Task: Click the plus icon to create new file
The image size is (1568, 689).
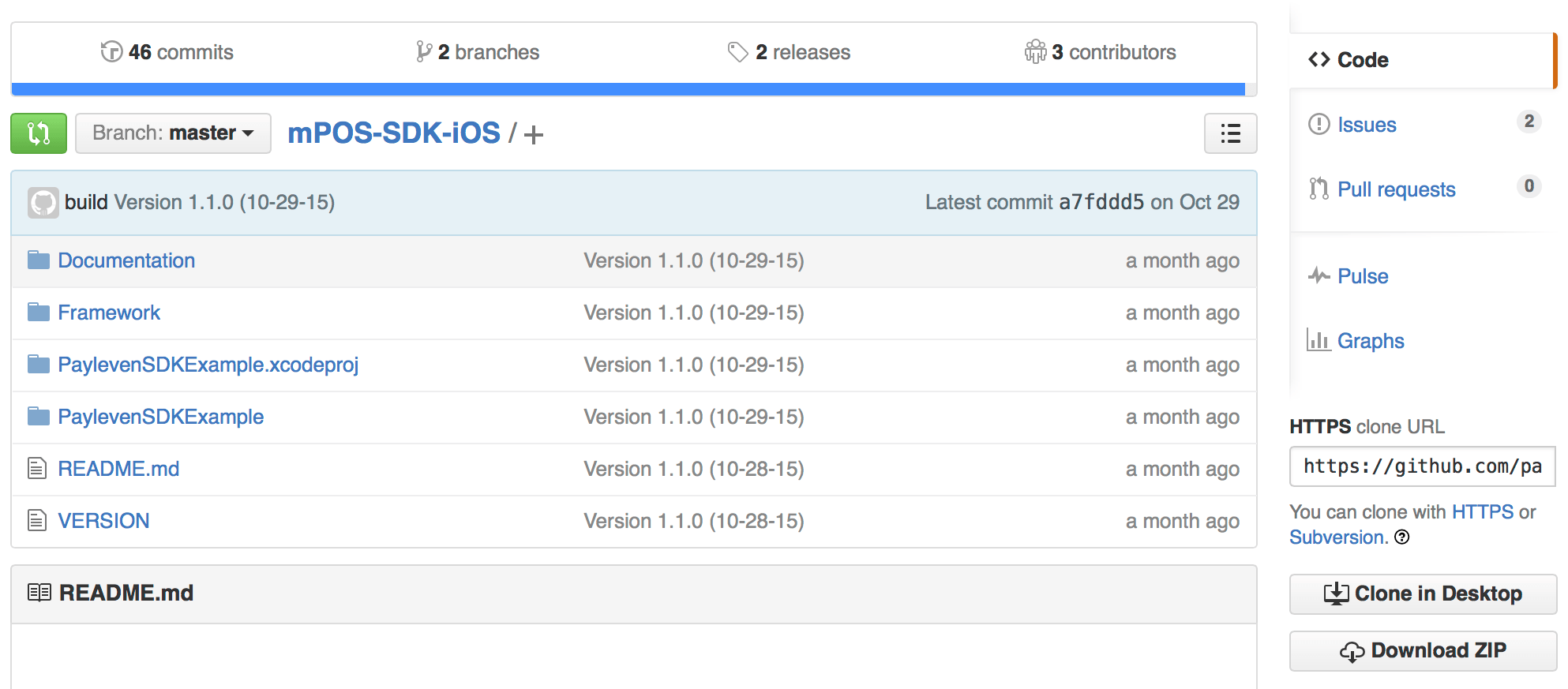Action: tap(534, 135)
